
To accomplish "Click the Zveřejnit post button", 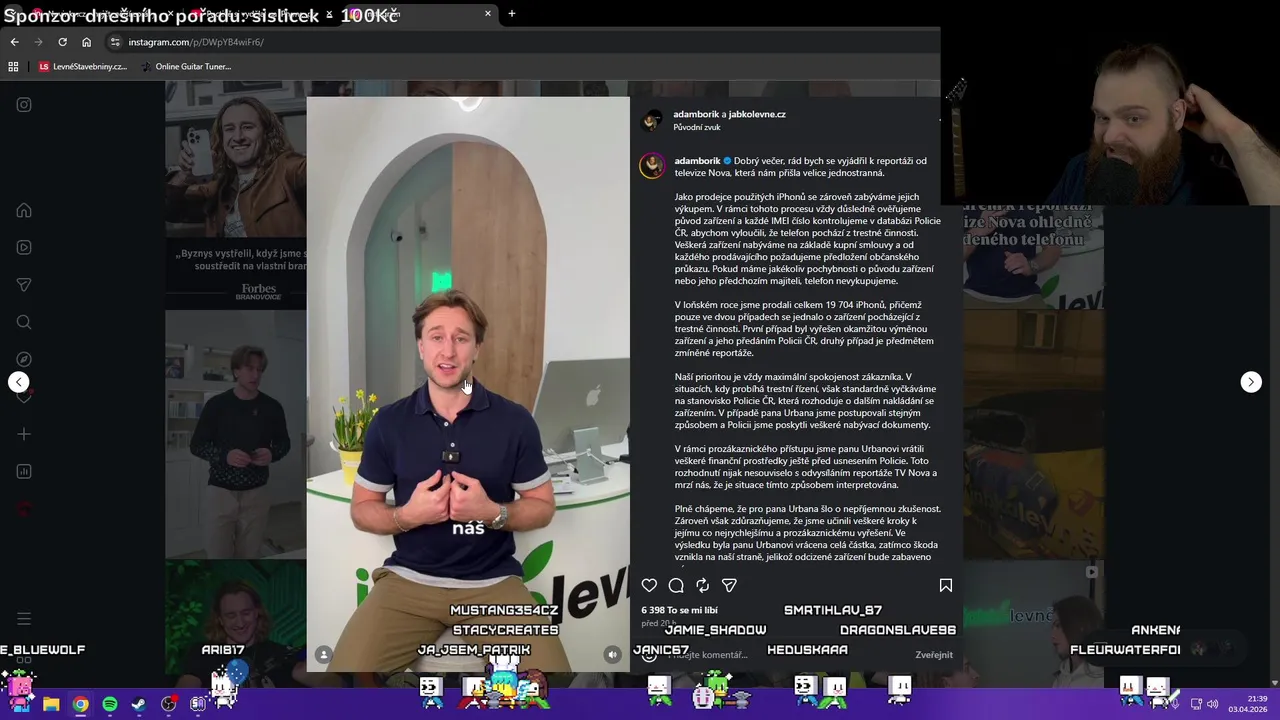I will pyautogui.click(x=934, y=655).
